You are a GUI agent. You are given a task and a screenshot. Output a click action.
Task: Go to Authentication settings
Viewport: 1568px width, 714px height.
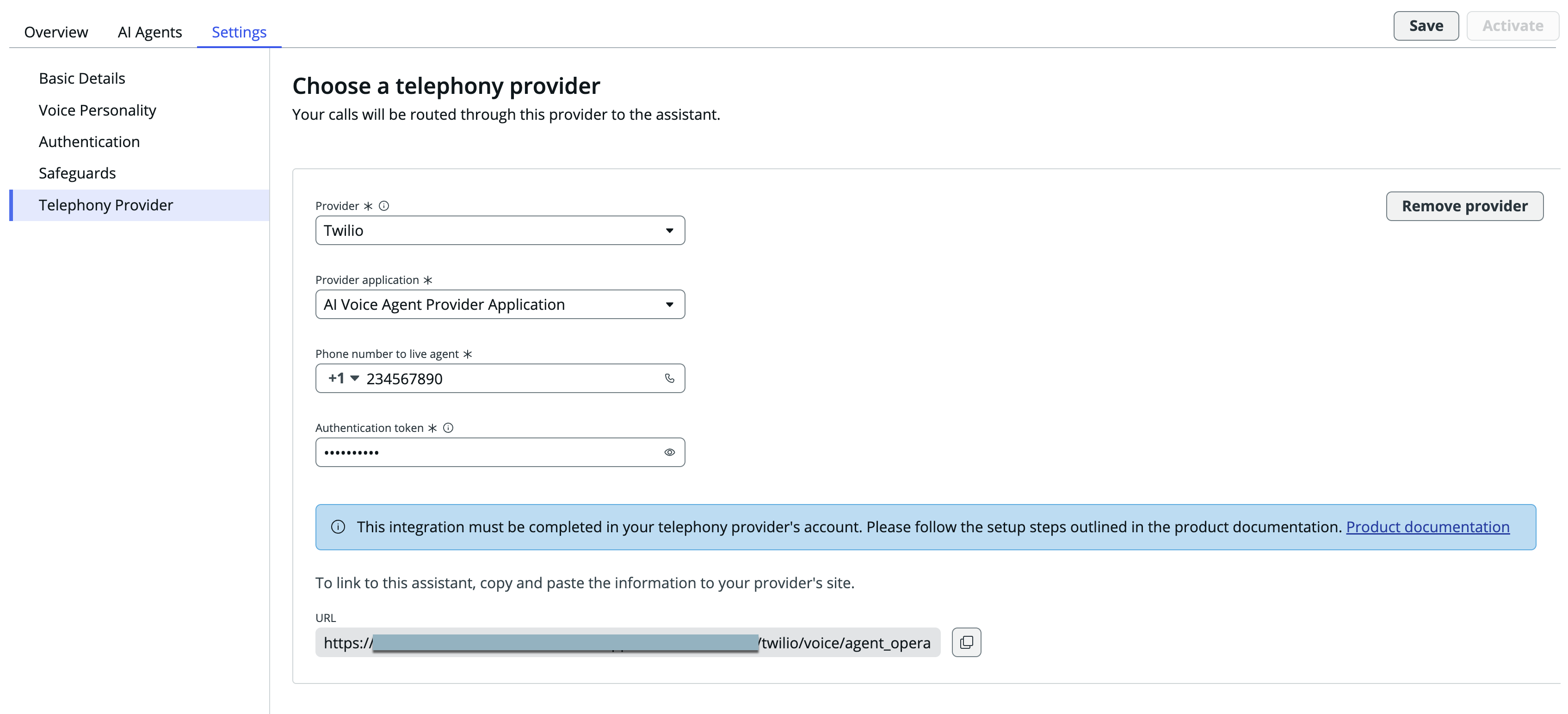point(89,142)
